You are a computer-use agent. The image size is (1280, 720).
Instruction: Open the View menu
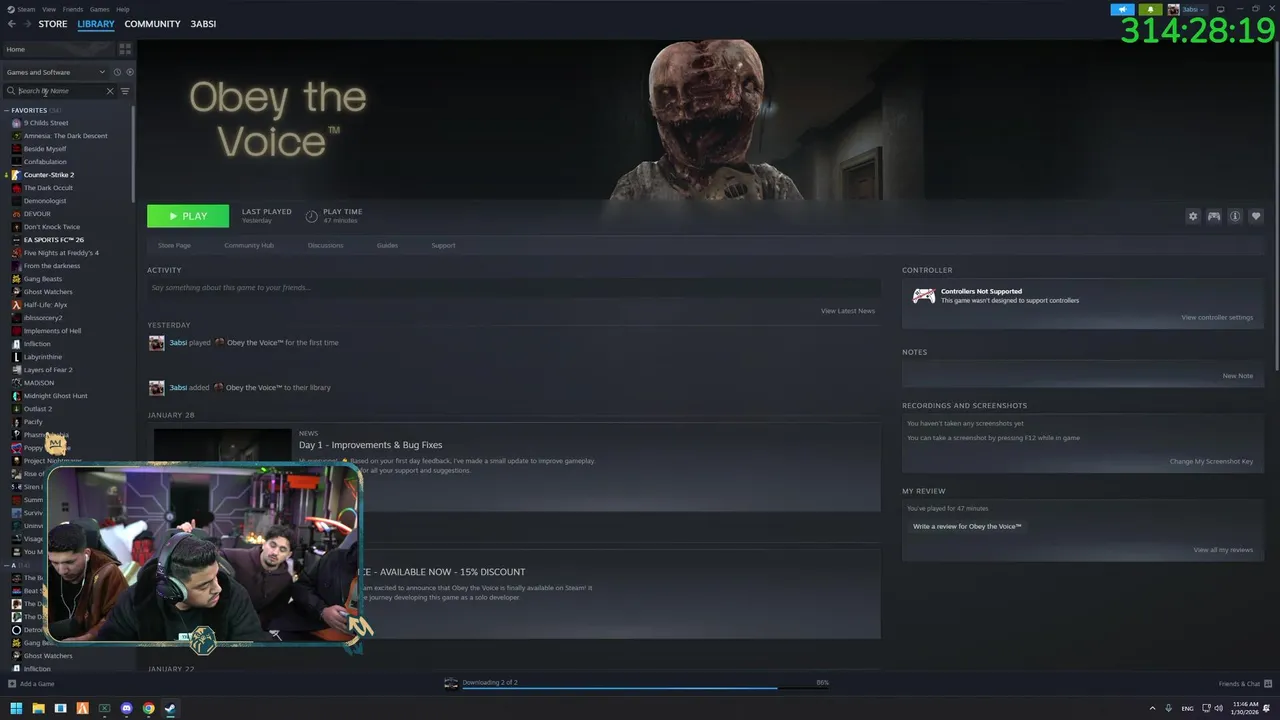pyautogui.click(x=49, y=9)
